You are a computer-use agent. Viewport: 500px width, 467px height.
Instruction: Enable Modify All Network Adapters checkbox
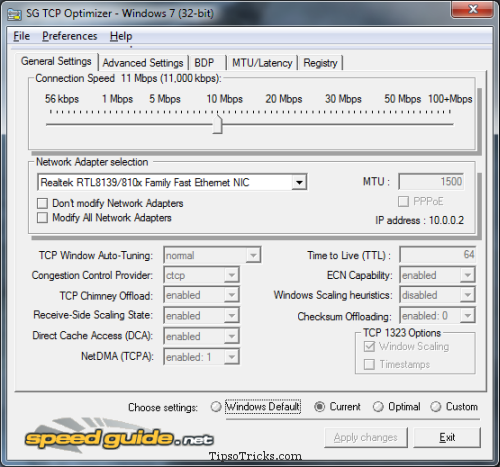coord(42,218)
